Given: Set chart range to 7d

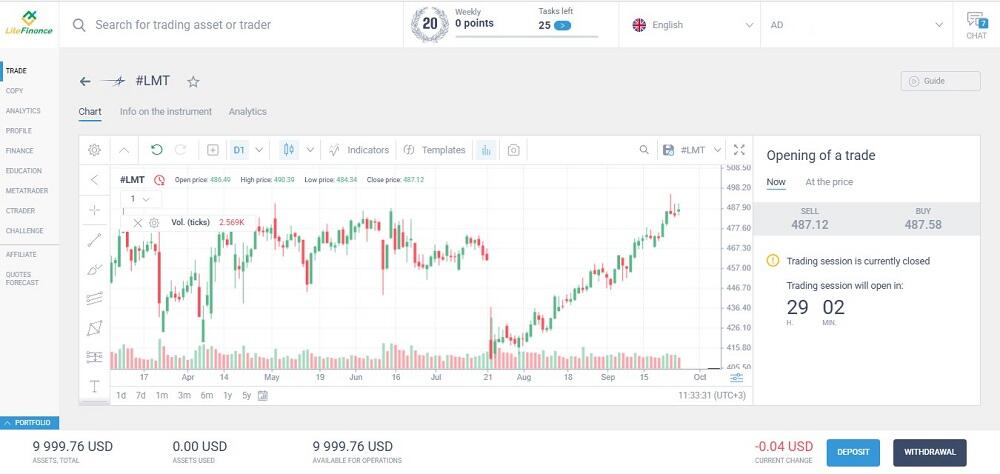Looking at the screenshot, I should (x=140, y=396).
